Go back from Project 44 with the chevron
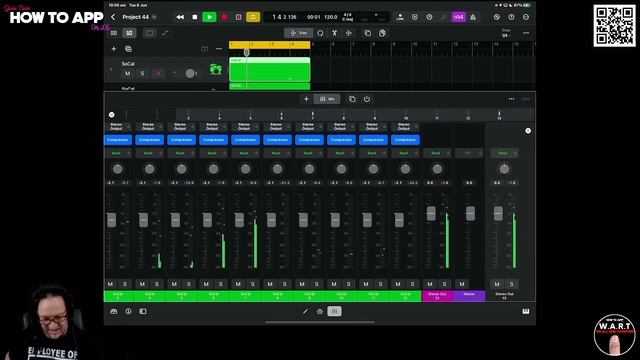 pyautogui.click(x=113, y=17)
